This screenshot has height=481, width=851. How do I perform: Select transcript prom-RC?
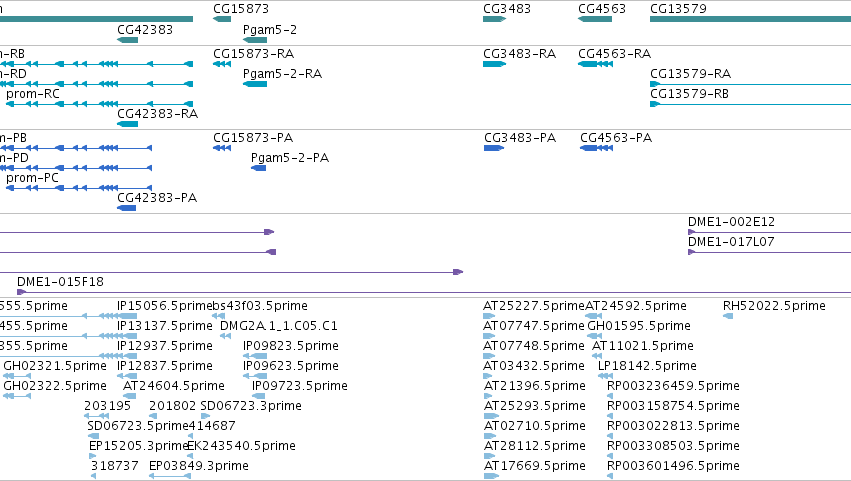click(99, 104)
